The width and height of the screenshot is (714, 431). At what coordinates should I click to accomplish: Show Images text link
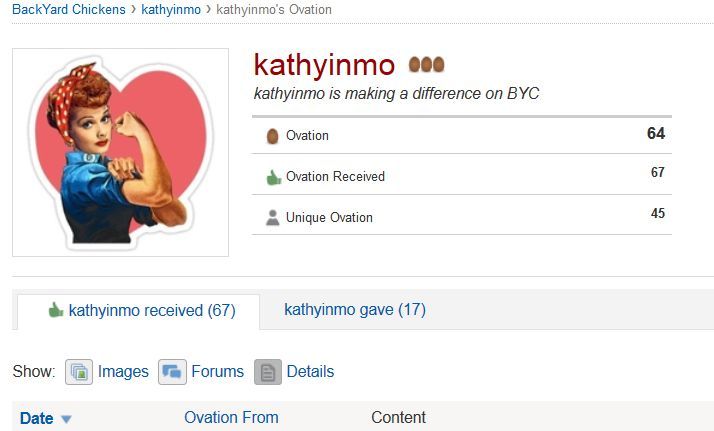click(x=123, y=372)
